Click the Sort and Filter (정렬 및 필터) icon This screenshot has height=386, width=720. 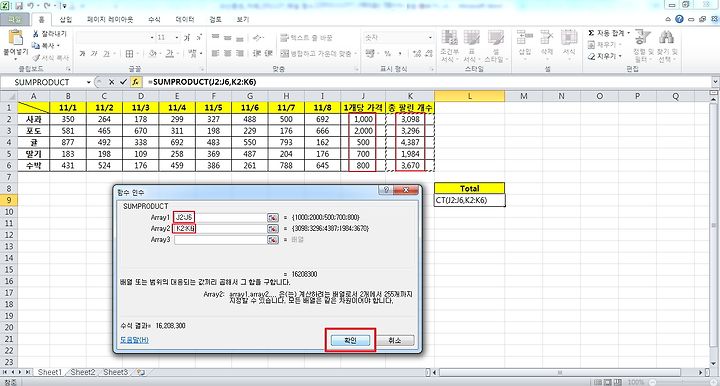pyautogui.click(x=642, y=38)
